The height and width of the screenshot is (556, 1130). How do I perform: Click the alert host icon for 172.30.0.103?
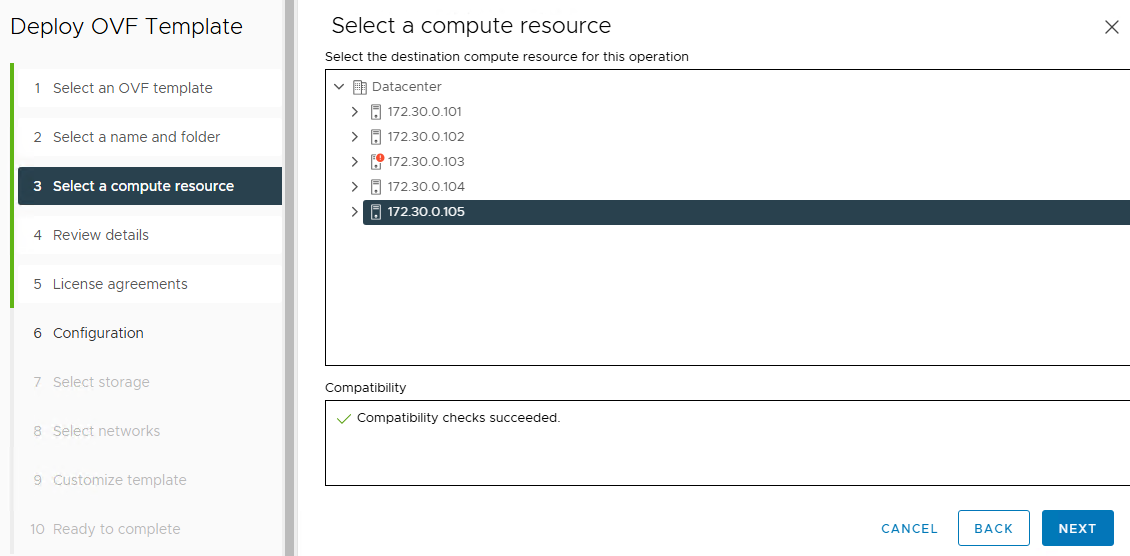(376, 162)
